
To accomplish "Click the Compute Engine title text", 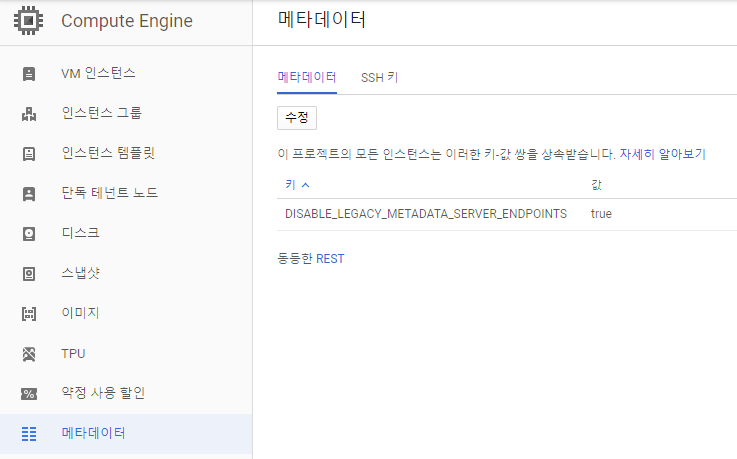I will [x=127, y=21].
